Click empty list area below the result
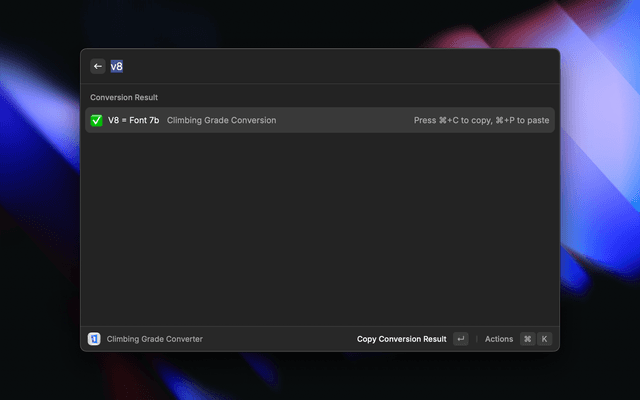This screenshot has height=400, width=640. pos(320,230)
